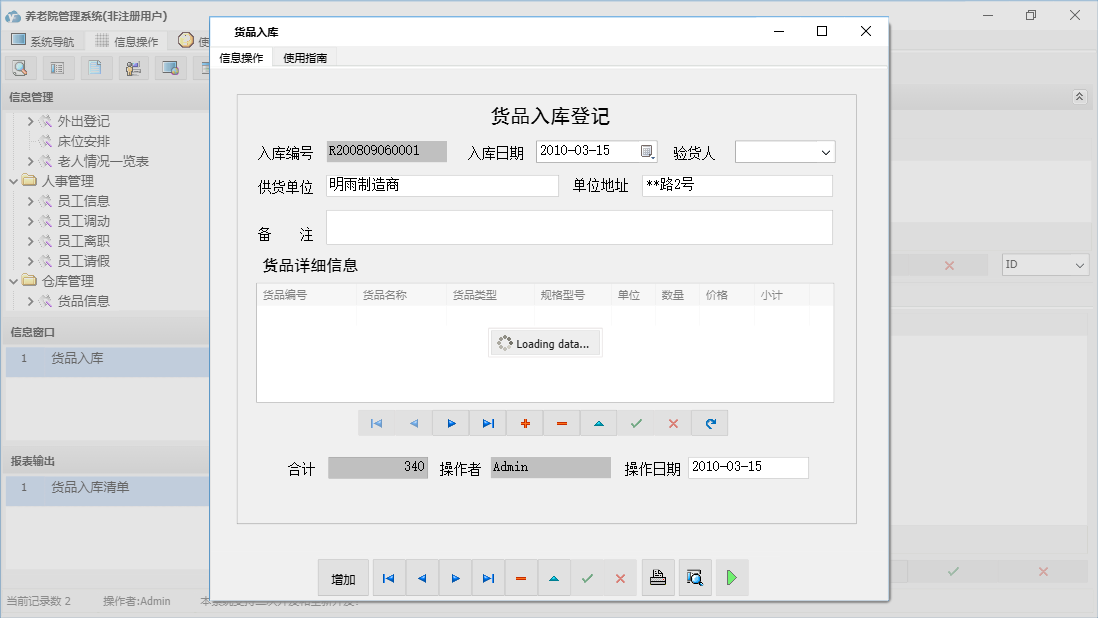Click the delete record minus icon
The width and height of the screenshot is (1098, 618).
[561, 423]
